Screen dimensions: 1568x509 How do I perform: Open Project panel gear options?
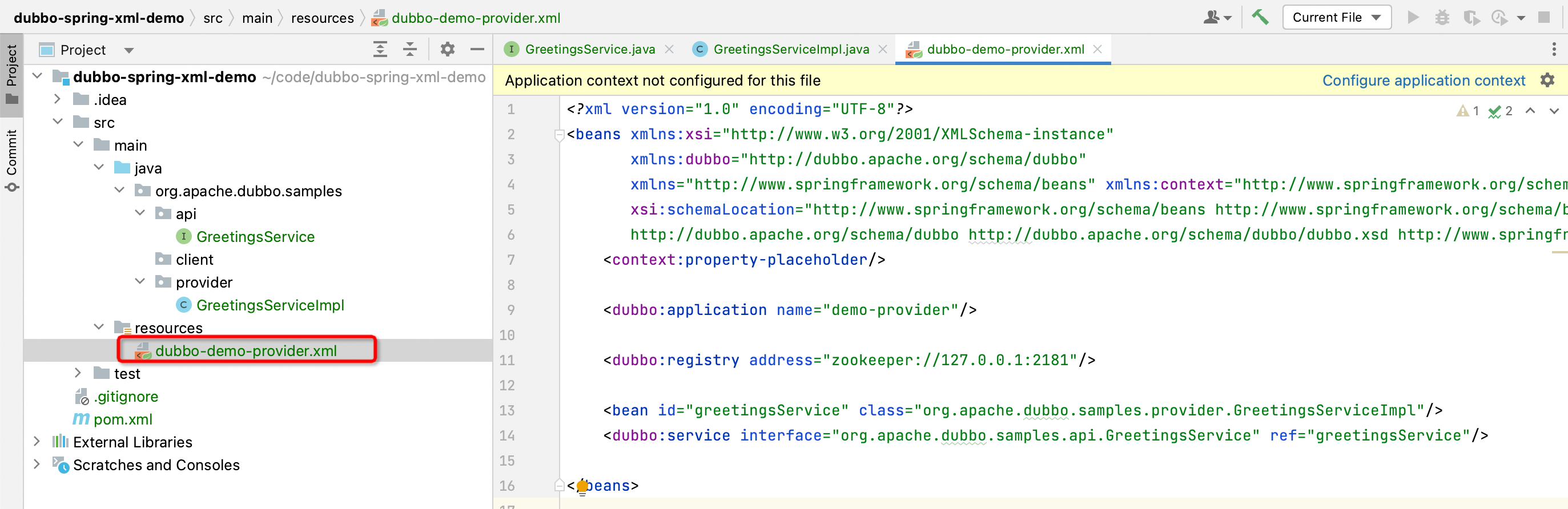click(448, 49)
